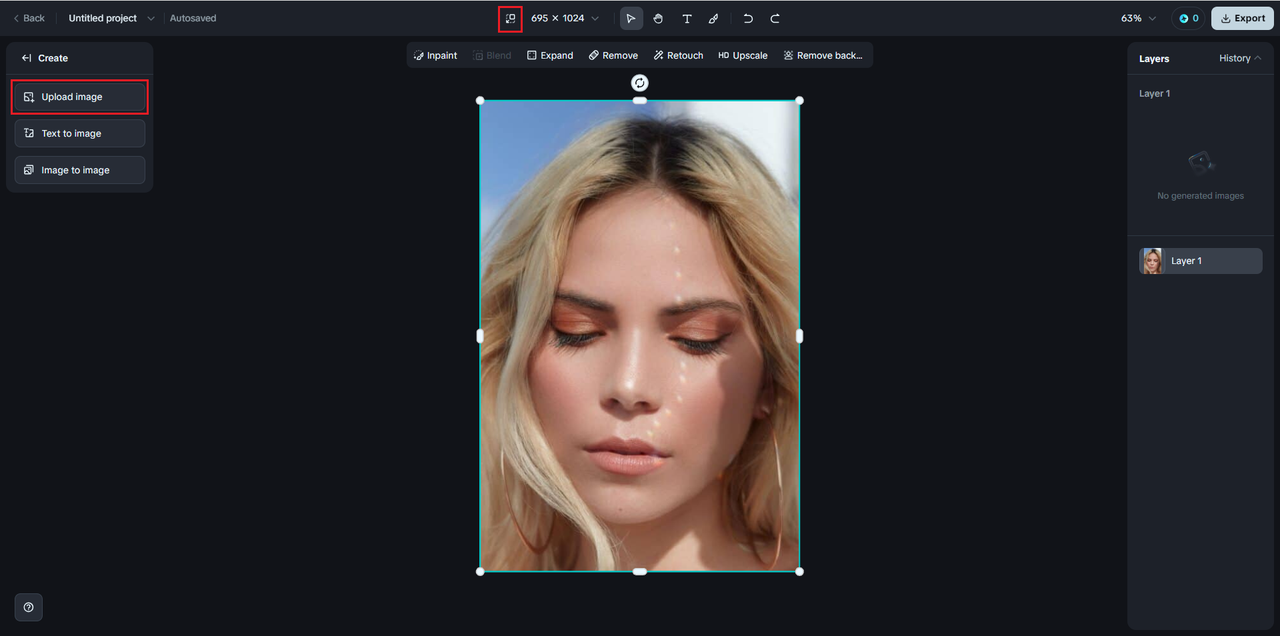
Task: Go back using the Back button
Action: coord(29,18)
